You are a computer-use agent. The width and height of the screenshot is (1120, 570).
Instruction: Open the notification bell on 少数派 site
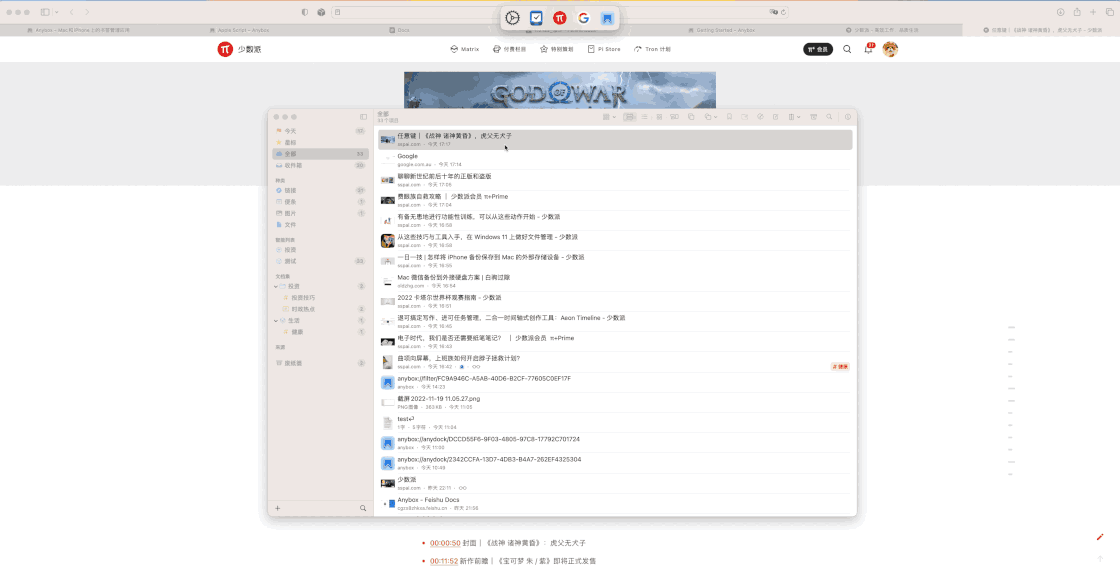(x=869, y=49)
